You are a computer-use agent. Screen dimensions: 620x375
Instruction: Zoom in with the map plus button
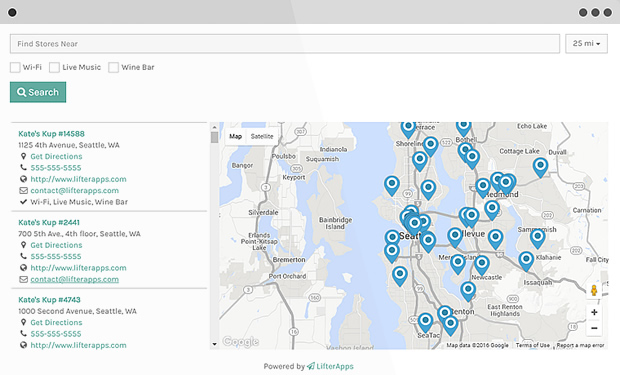click(594, 312)
